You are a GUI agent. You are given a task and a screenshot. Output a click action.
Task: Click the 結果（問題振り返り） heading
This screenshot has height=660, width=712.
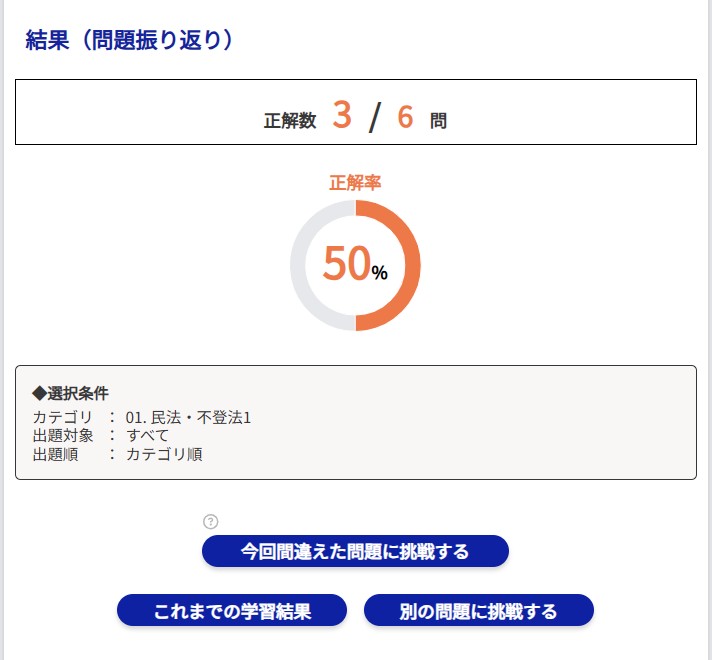point(129,40)
